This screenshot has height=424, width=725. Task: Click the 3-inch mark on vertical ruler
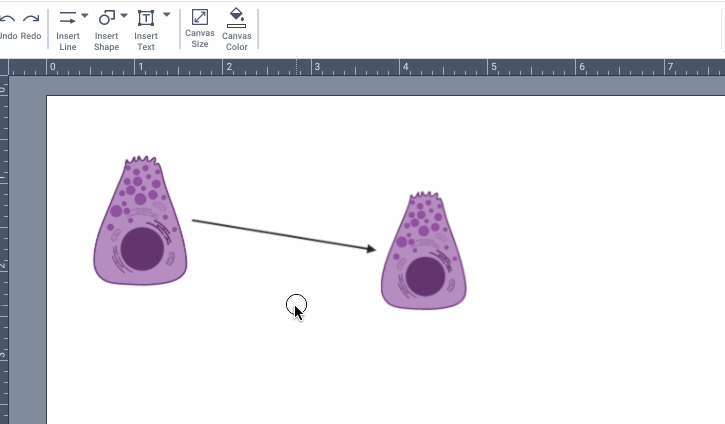[x=4, y=354]
